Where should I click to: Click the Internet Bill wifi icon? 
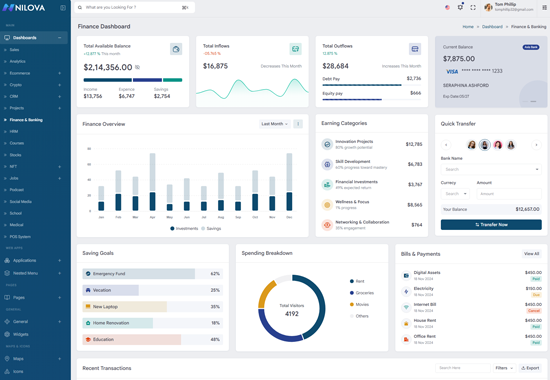406,307
